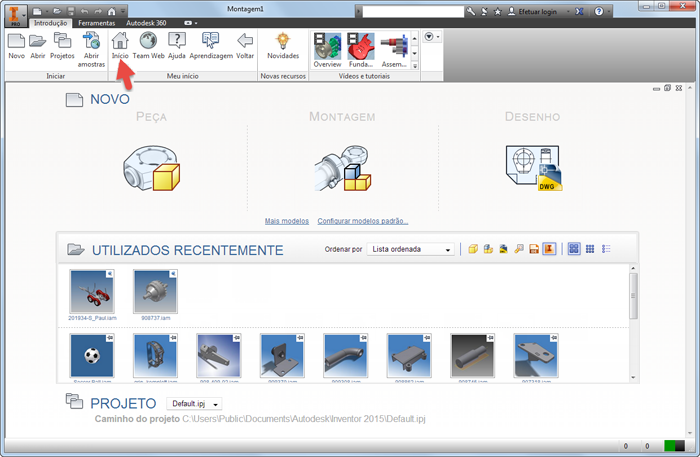Click the search key/wrench icon

coord(471,12)
